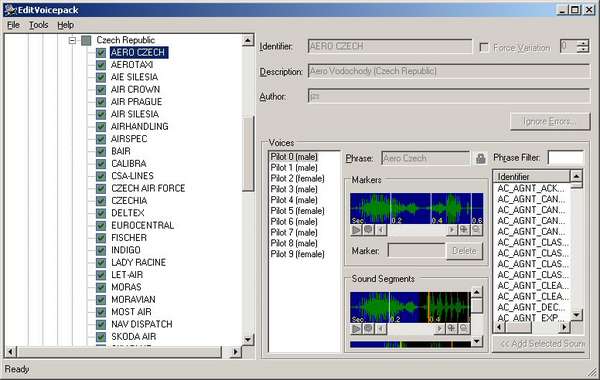Image resolution: width=600 pixels, height=380 pixels.
Task: Play the waveform in the Markers panel
Action: click(356, 230)
